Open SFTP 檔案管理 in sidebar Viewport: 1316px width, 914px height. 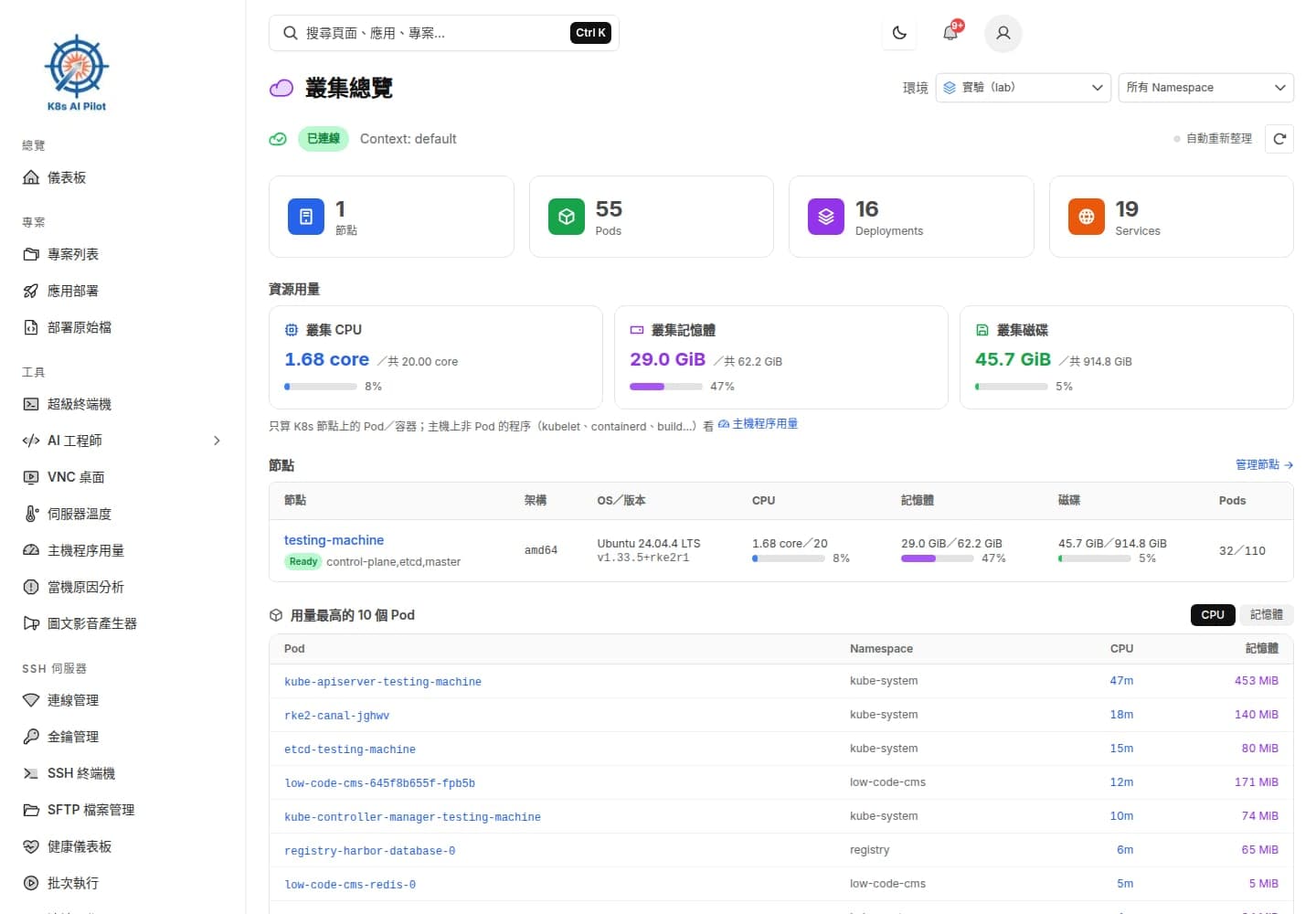pos(122,810)
